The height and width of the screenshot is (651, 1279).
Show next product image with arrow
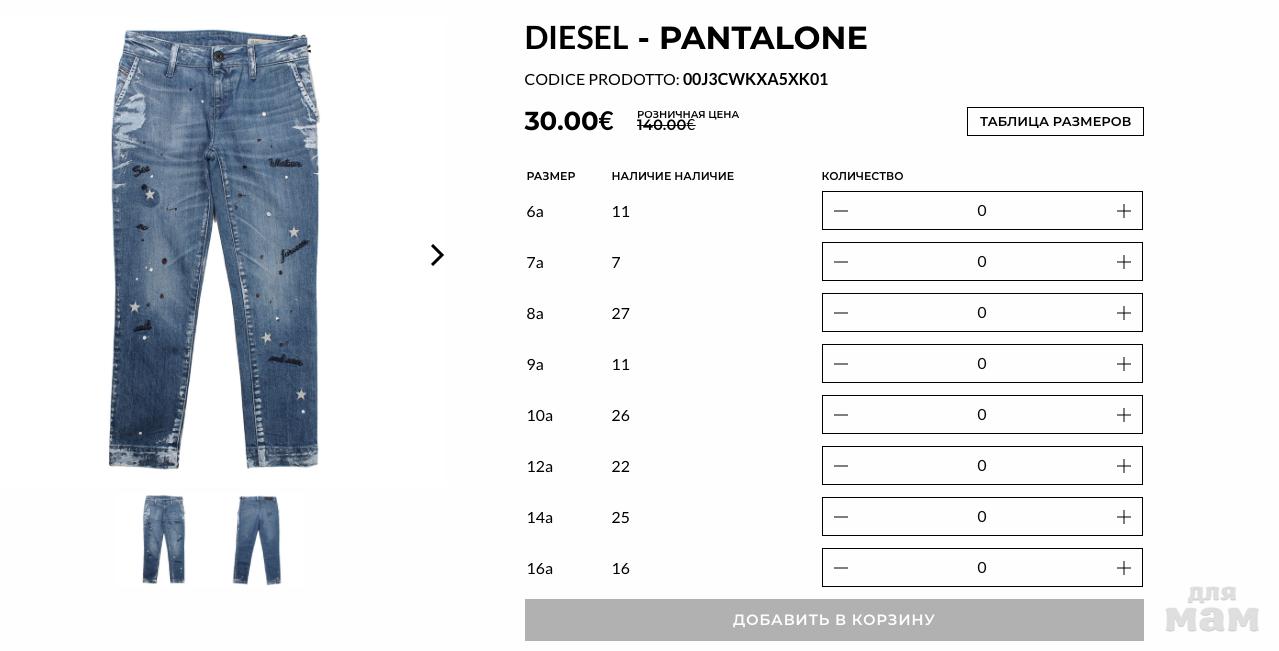(x=437, y=255)
